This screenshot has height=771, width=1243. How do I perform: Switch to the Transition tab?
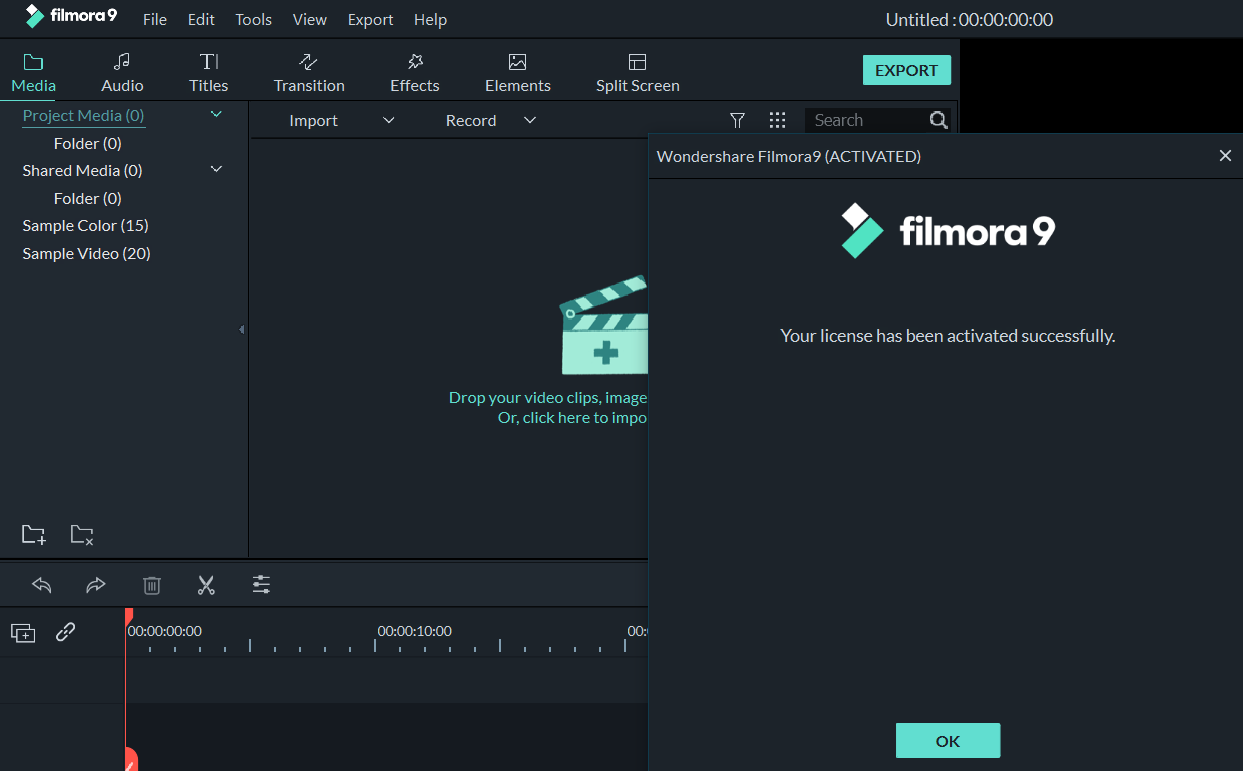(309, 73)
